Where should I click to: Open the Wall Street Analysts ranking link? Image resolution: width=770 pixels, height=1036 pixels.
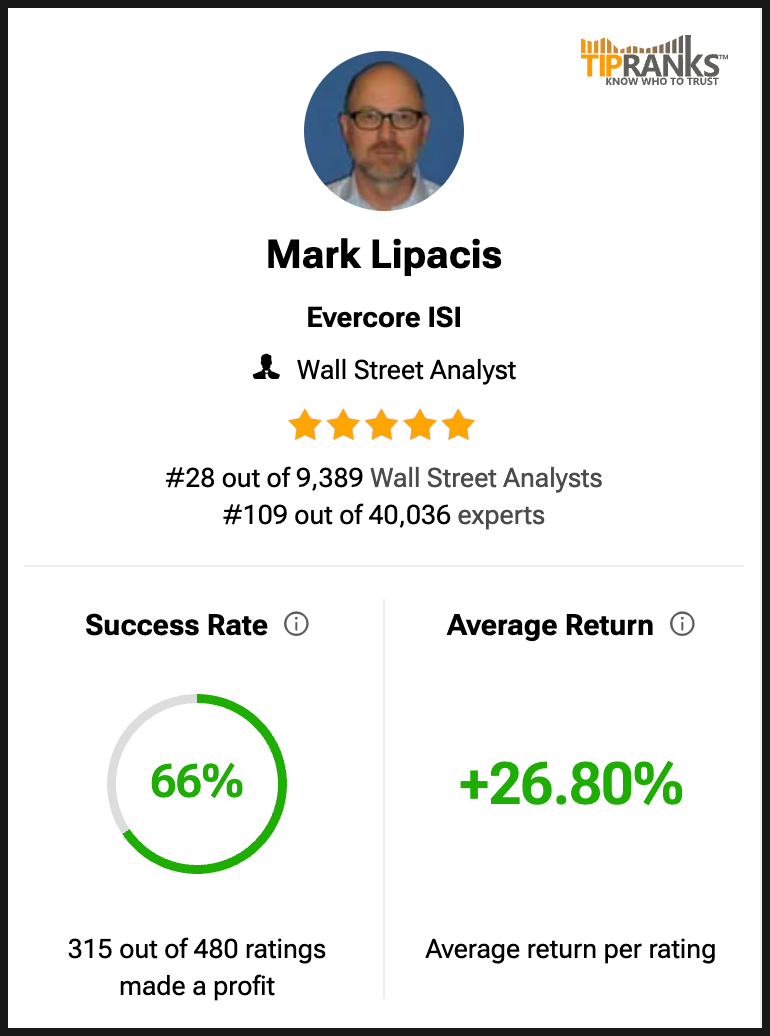[x=486, y=478]
